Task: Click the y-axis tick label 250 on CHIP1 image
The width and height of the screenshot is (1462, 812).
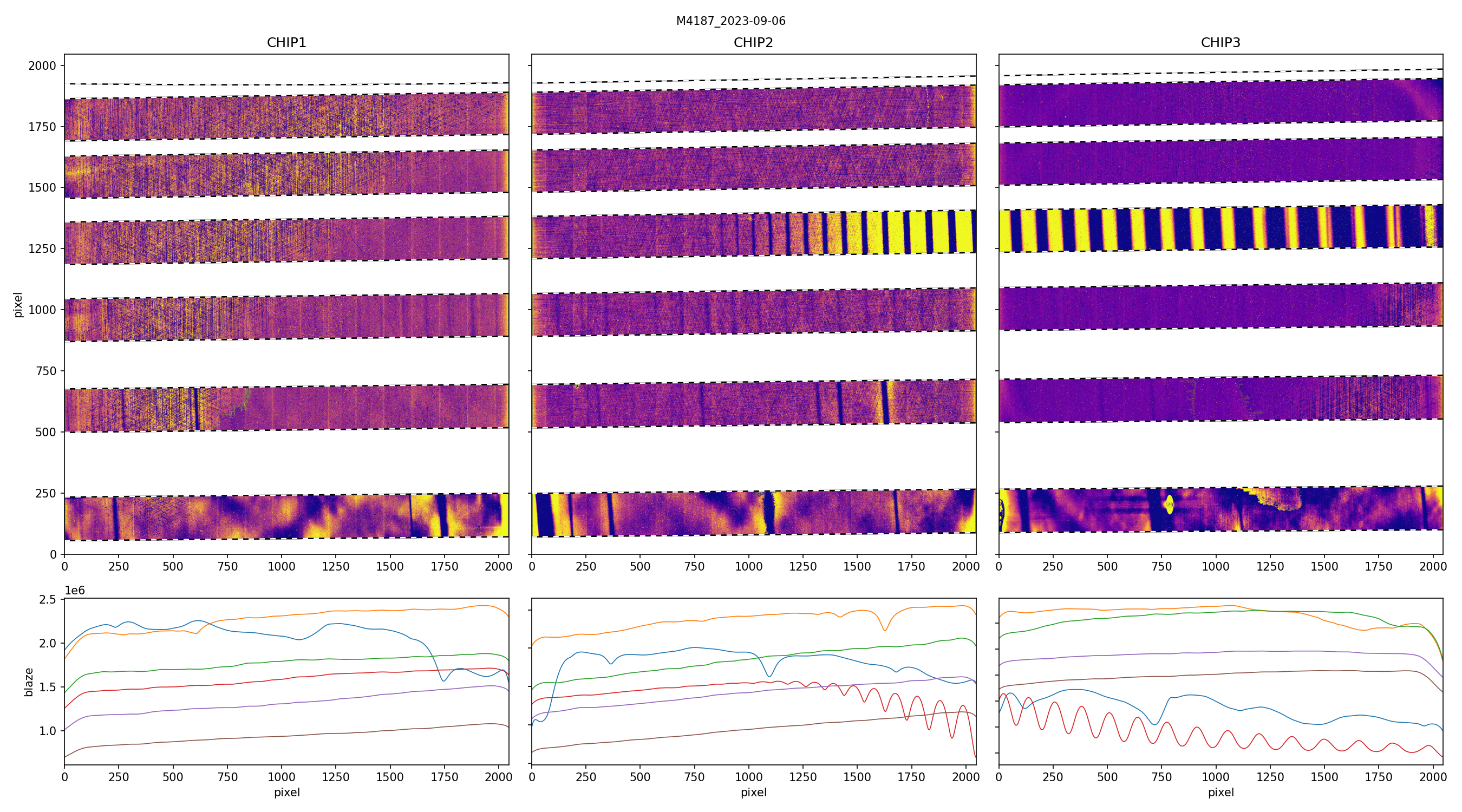Action: [45, 494]
